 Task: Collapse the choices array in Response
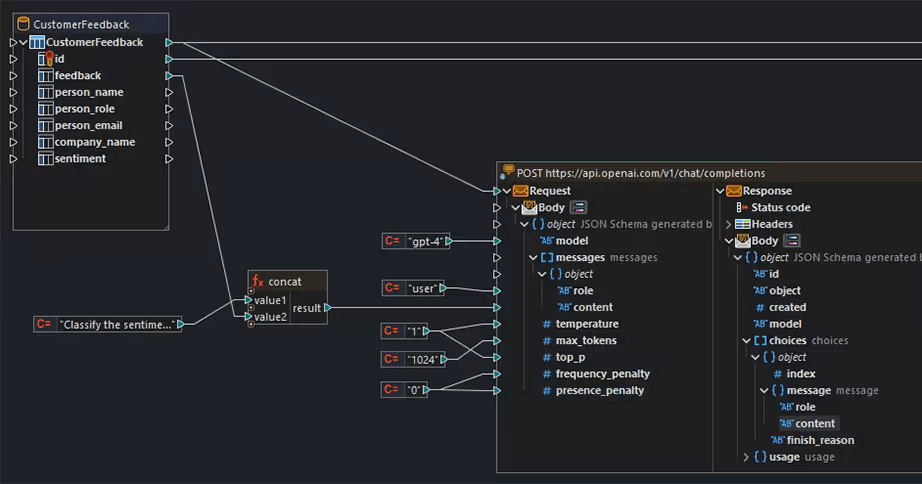pyautogui.click(x=746, y=341)
